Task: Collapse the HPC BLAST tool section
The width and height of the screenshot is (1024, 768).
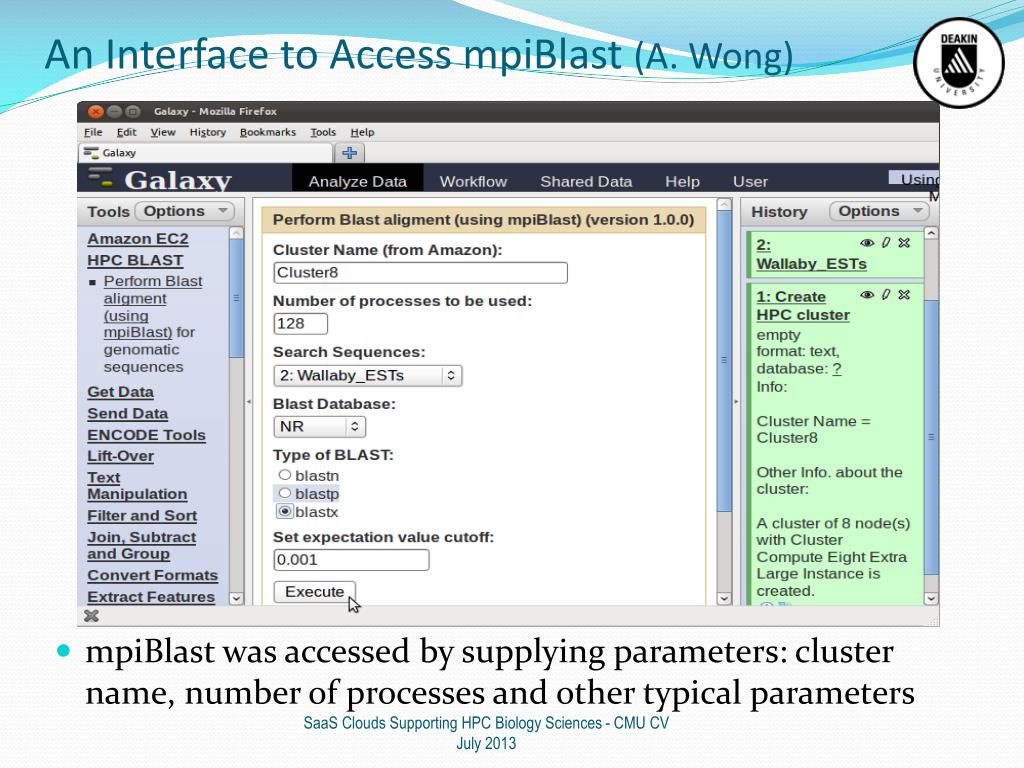Action: pos(135,260)
